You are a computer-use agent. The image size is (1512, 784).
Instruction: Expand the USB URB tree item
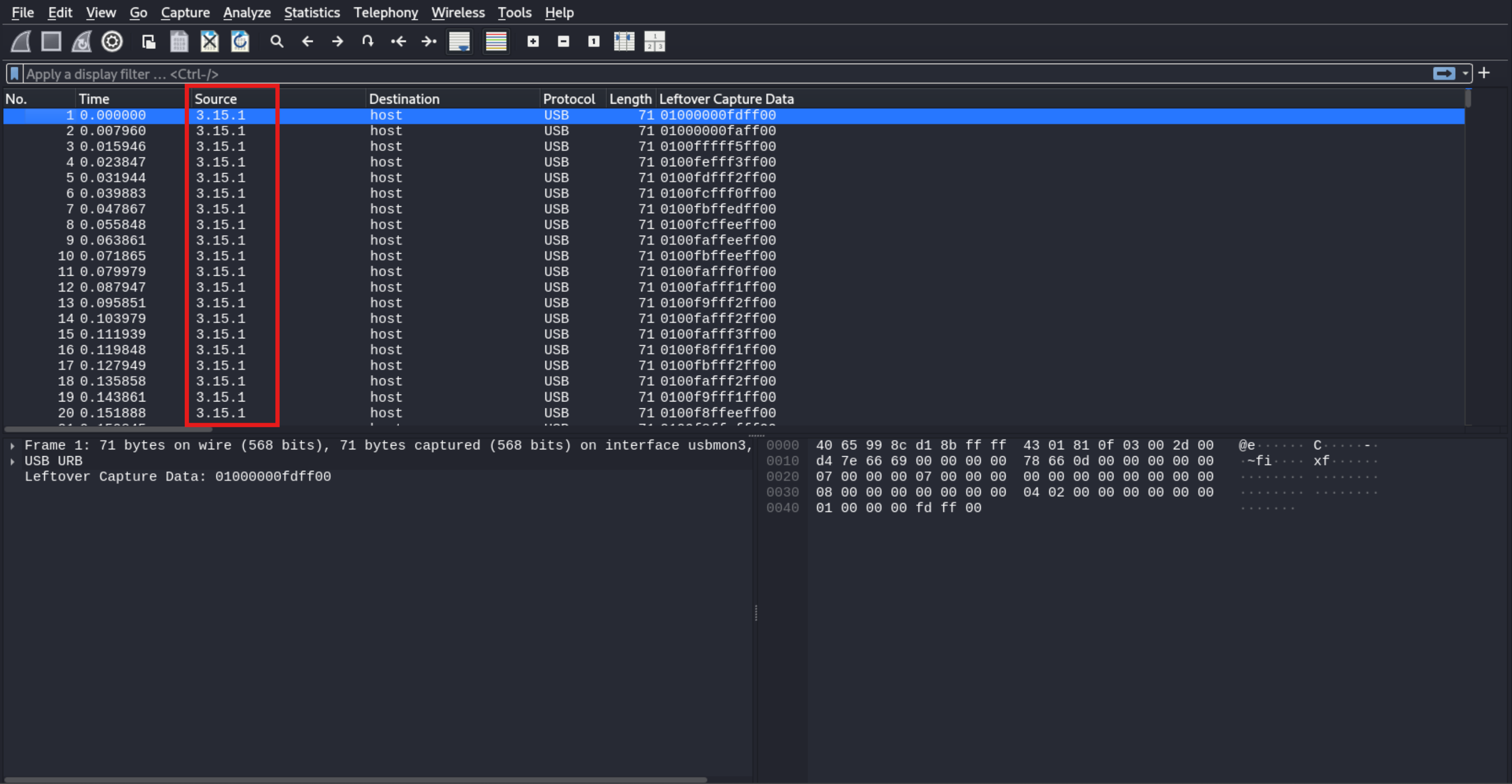point(12,462)
